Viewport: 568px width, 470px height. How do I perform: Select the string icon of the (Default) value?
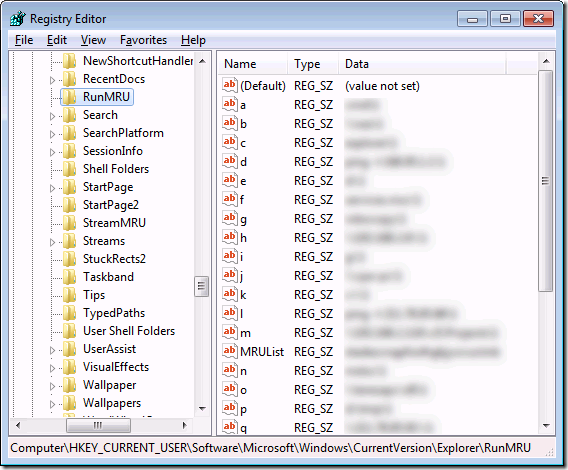pyautogui.click(x=230, y=86)
